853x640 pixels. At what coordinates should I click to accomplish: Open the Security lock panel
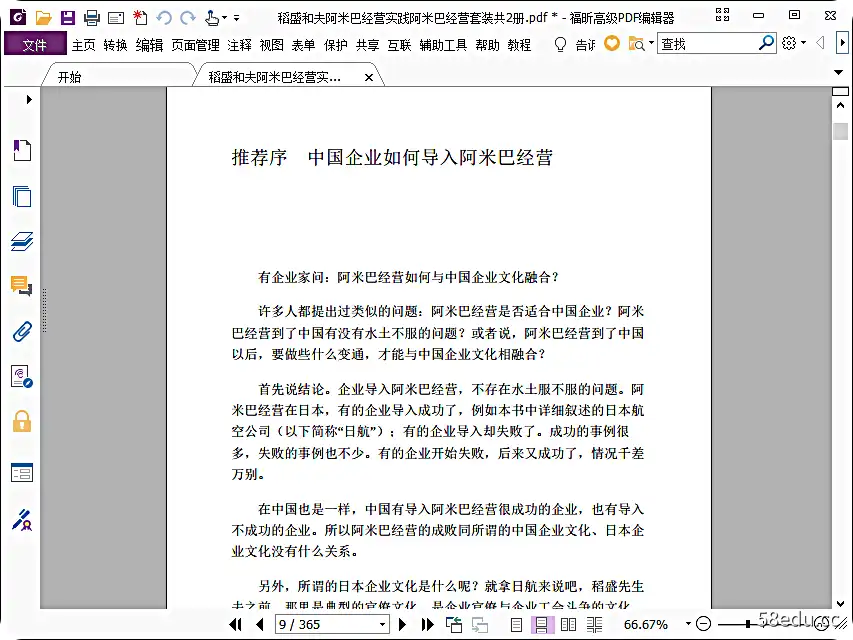22,421
